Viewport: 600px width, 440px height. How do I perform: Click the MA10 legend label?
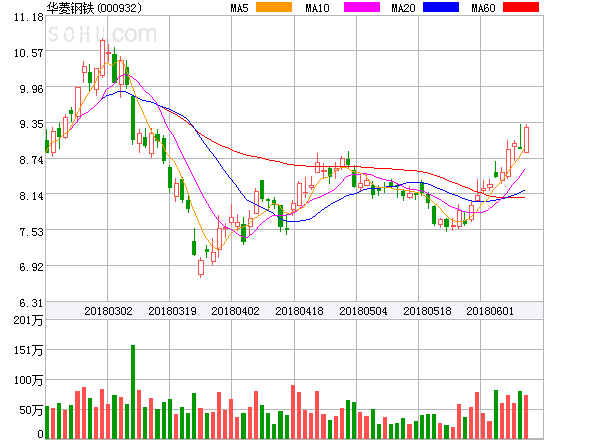317,8
